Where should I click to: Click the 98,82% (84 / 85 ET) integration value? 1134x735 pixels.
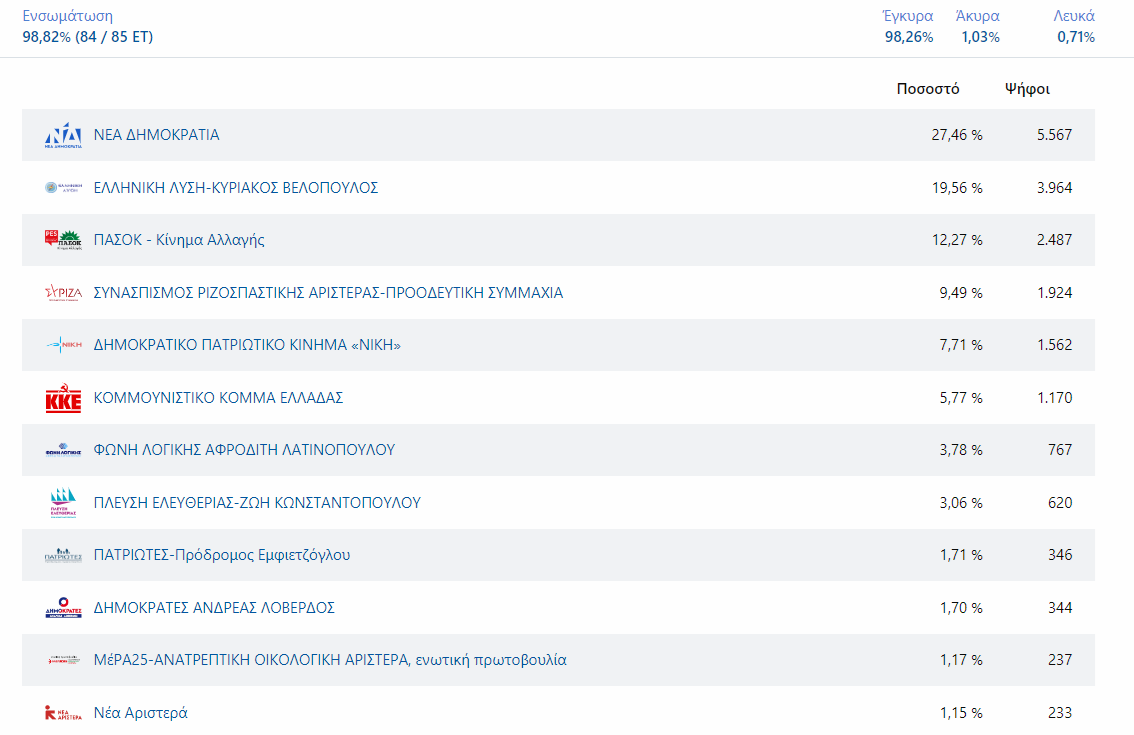coord(88,37)
